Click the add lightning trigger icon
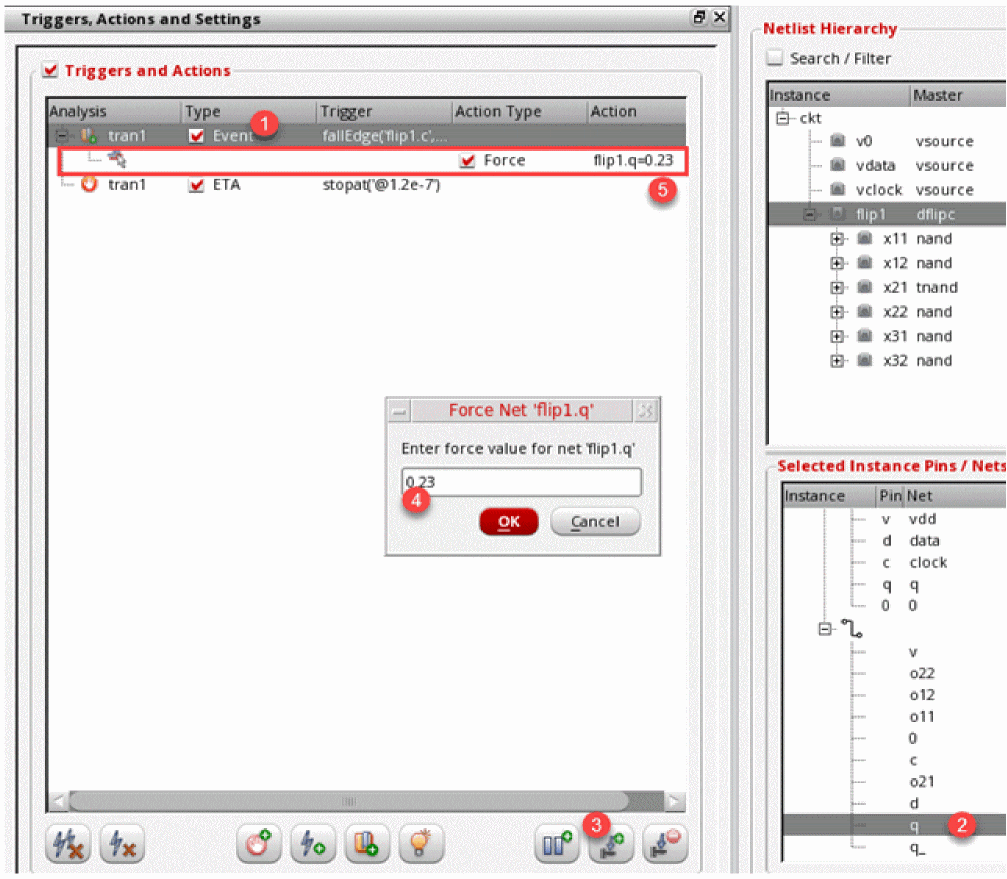Viewport: 1007px width, 879px height. [x=313, y=844]
